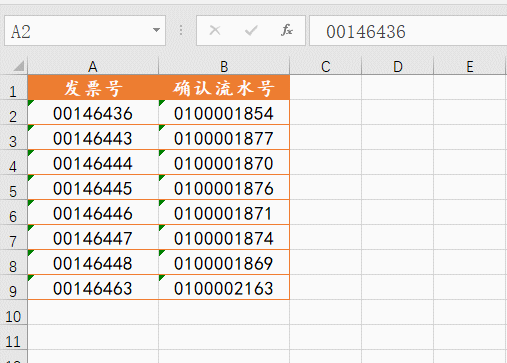Image resolution: width=507 pixels, height=363 pixels.
Task: Select cell containing 0100001876
Action: coord(224,188)
